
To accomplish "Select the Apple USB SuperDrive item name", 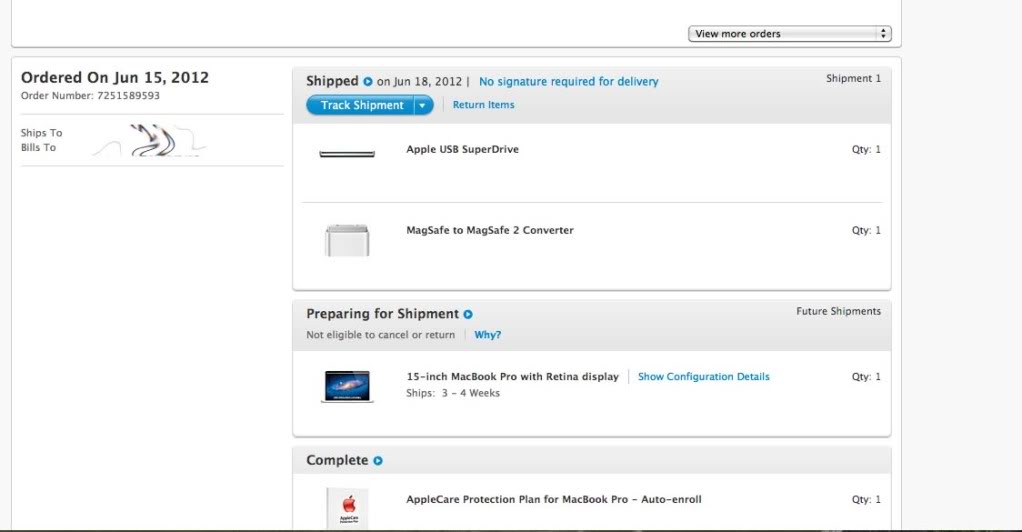I will coord(462,149).
